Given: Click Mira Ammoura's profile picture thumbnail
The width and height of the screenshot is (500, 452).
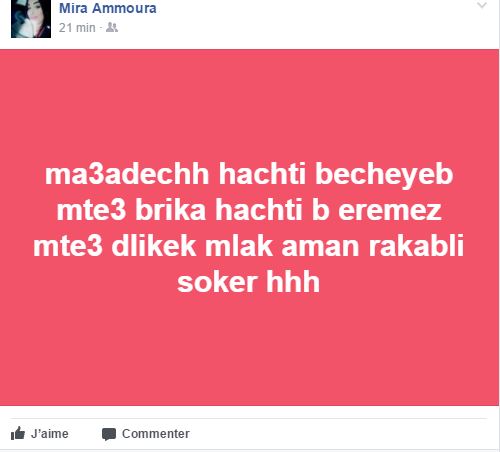Looking at the screenshot, I should 31,19.
